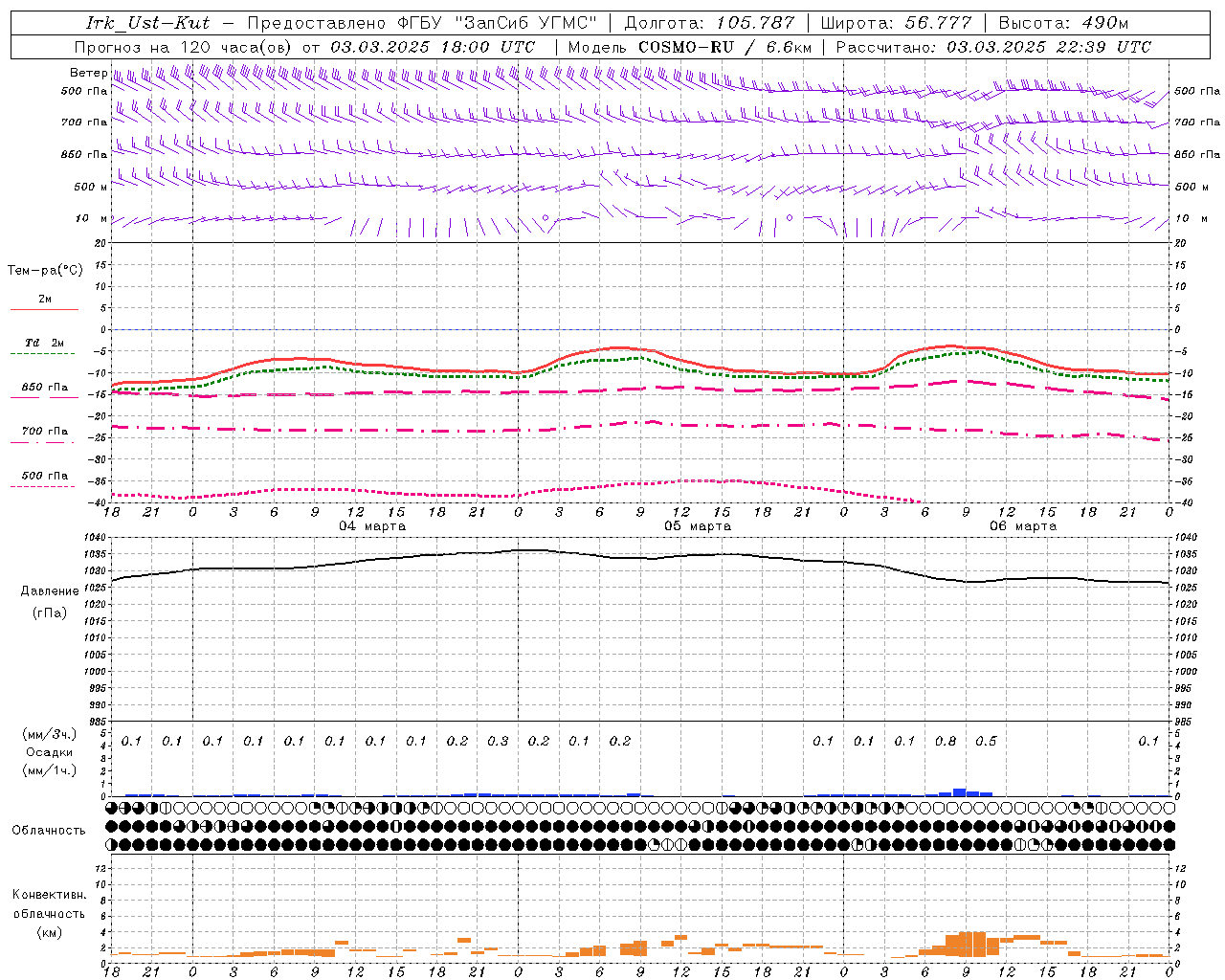Screen dimensions: 1225x980
Task: Click the forecast length text Прогноз на 120 часа(ов)
Action: [184, 47]
